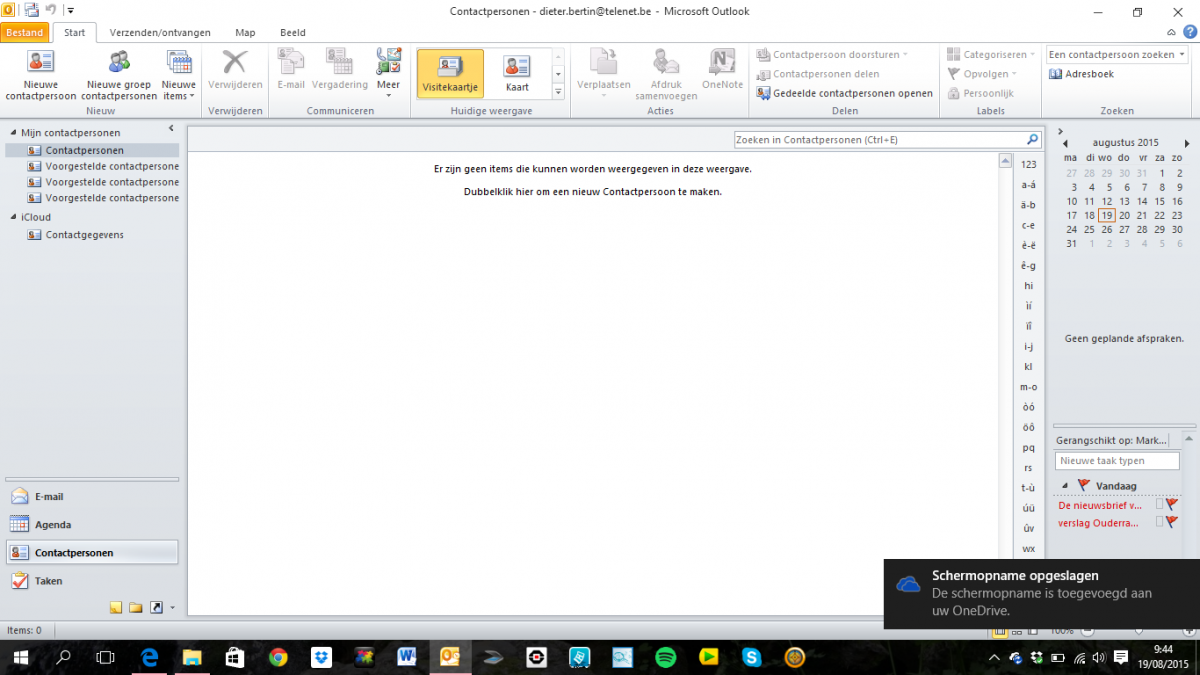
Task: Click the Windows Start button
Action: pyautogui.click(x=20, y=657)
